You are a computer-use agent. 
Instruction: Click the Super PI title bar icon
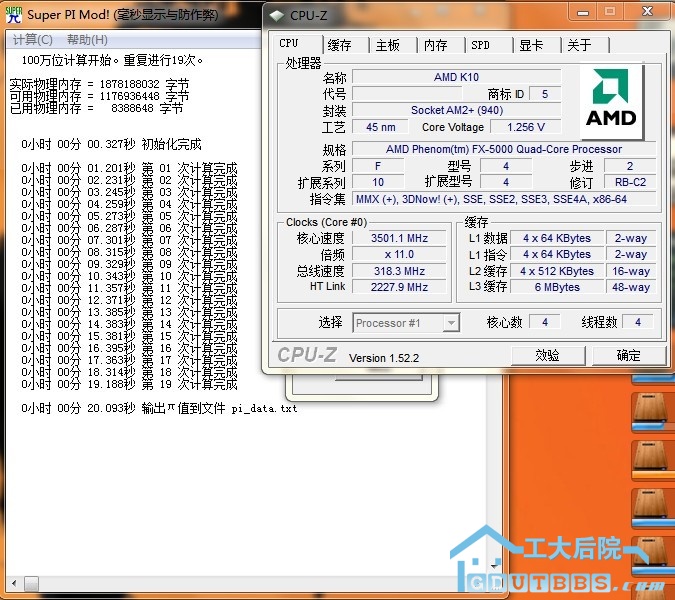[x=13, y=15]
